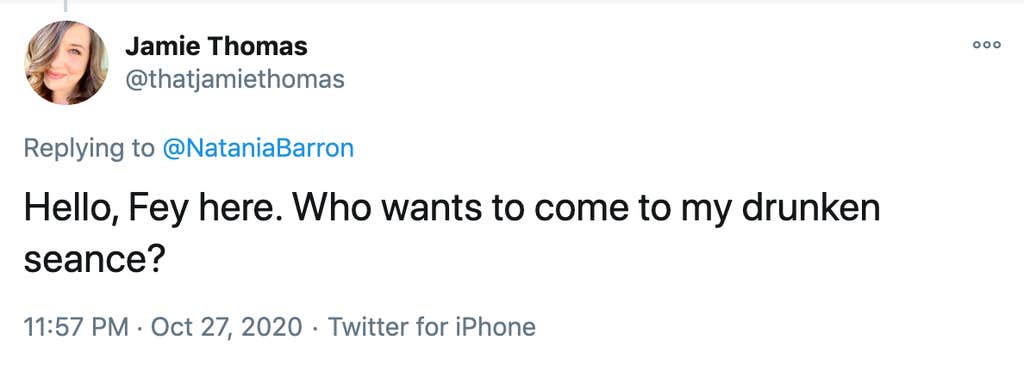This screenshot has width=1024, height=365.
Task: Click the word 'seance?' in tweet
Action: [93, 261]
